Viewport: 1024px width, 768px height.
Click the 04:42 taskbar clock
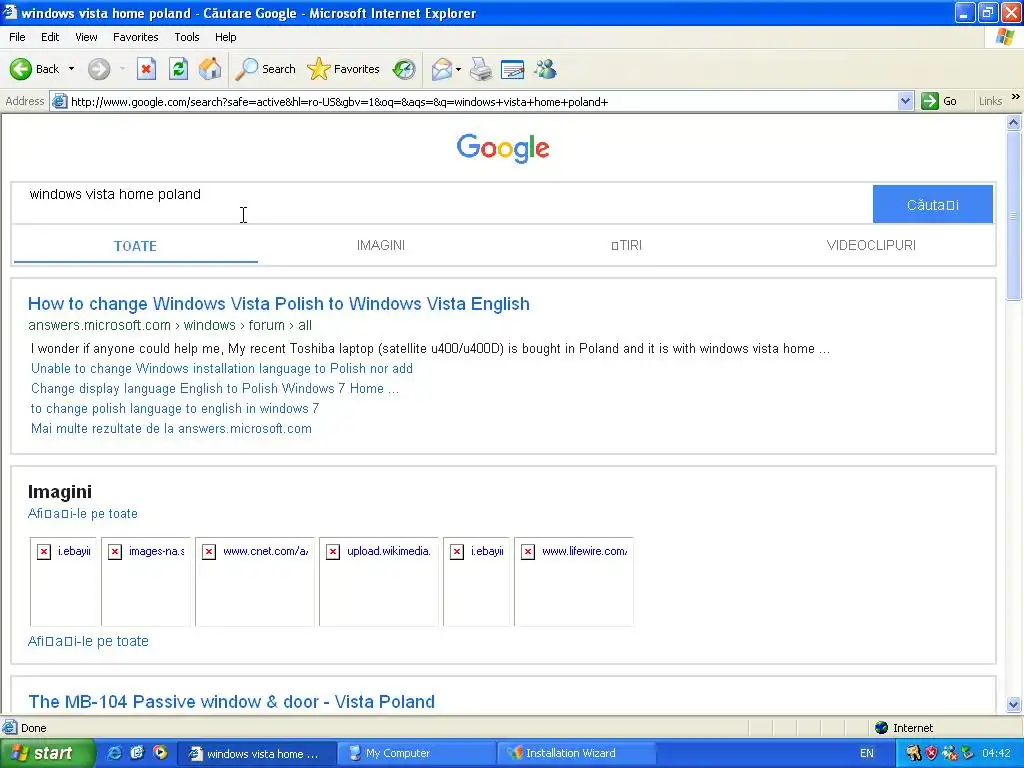[997, 753]
